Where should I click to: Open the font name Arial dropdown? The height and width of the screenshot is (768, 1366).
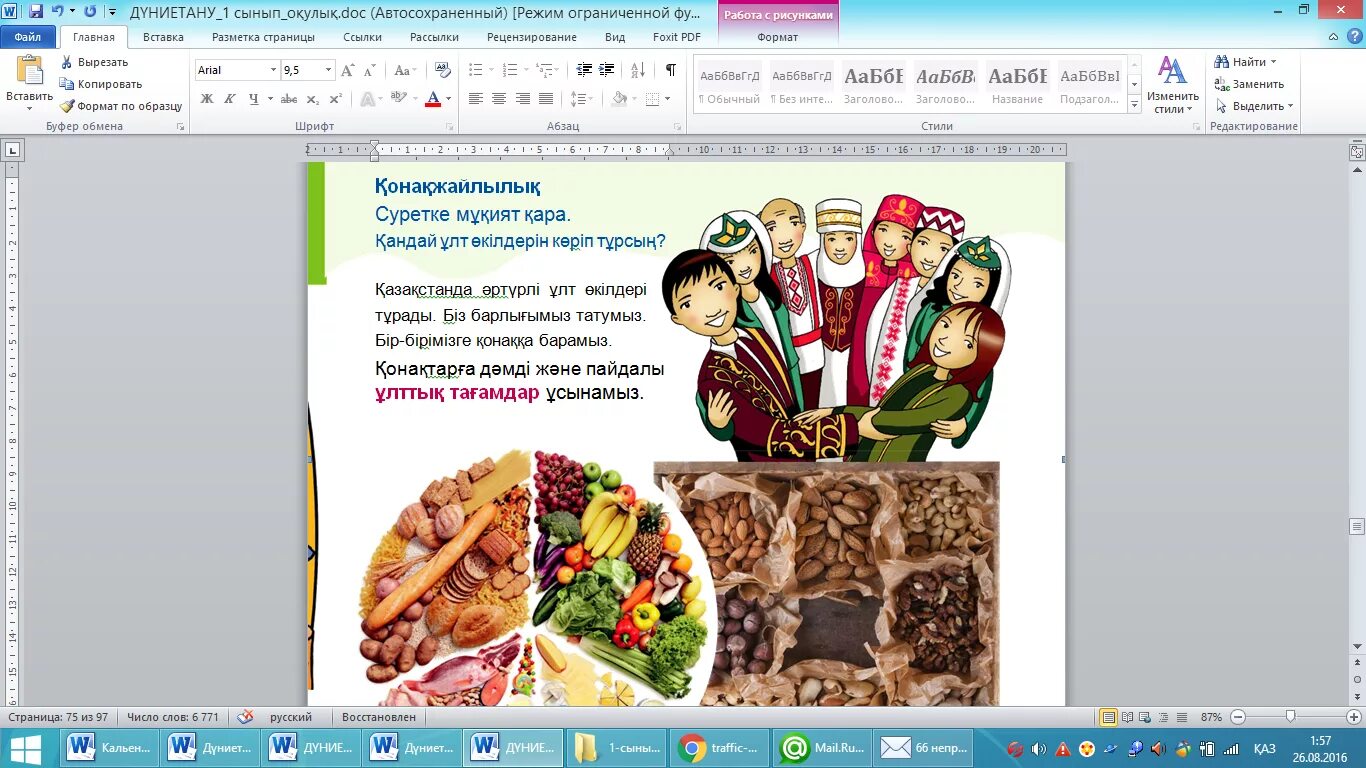[273, 70]
